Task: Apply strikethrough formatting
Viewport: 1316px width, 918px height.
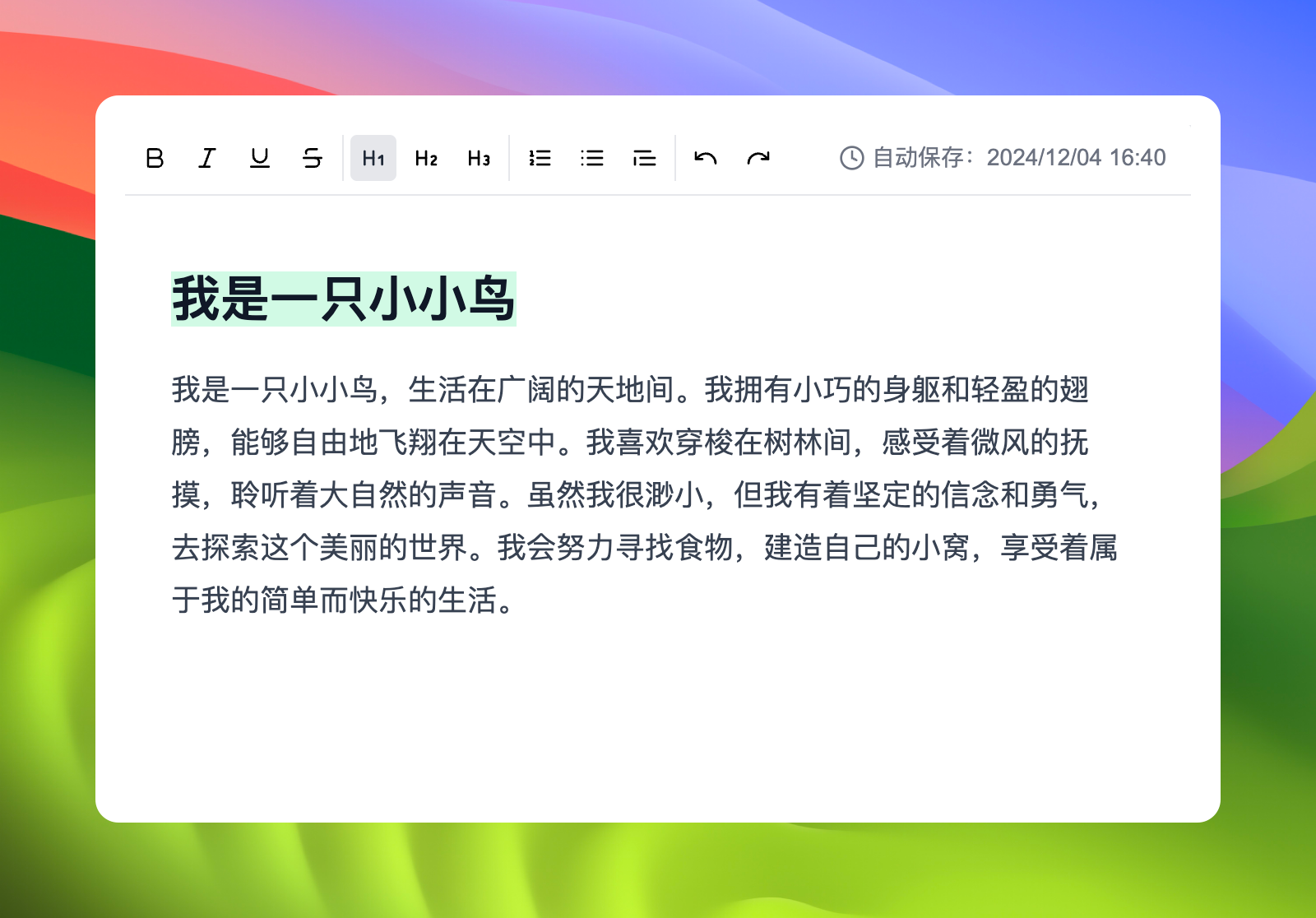Action: point(313,158)
